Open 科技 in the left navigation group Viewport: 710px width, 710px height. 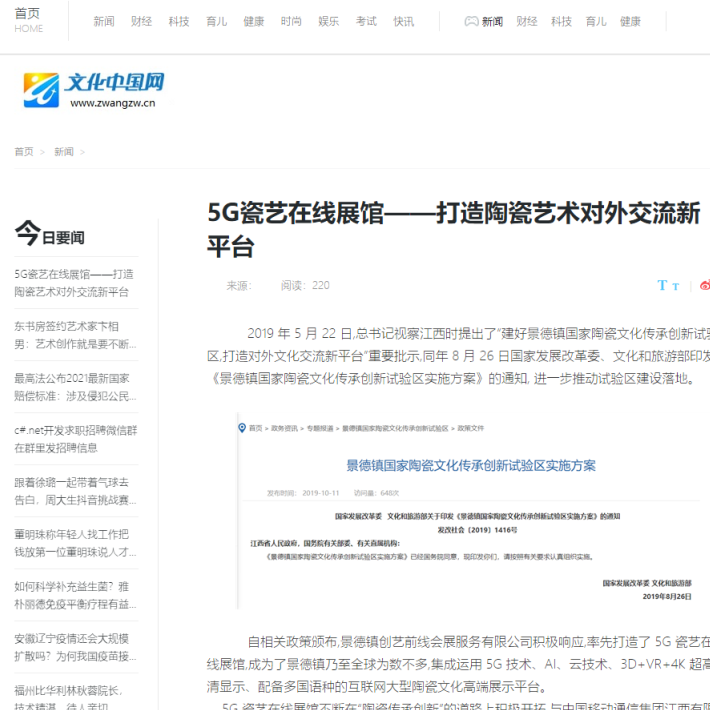click(x=179, y=21)
